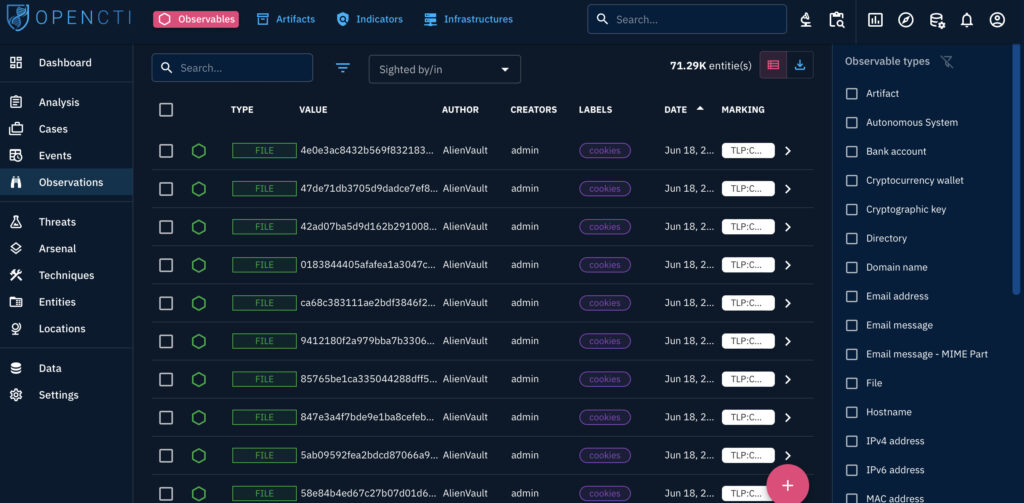Open the Sighted by/in dropdown
1024x503 pixels.
pos(444,69)
